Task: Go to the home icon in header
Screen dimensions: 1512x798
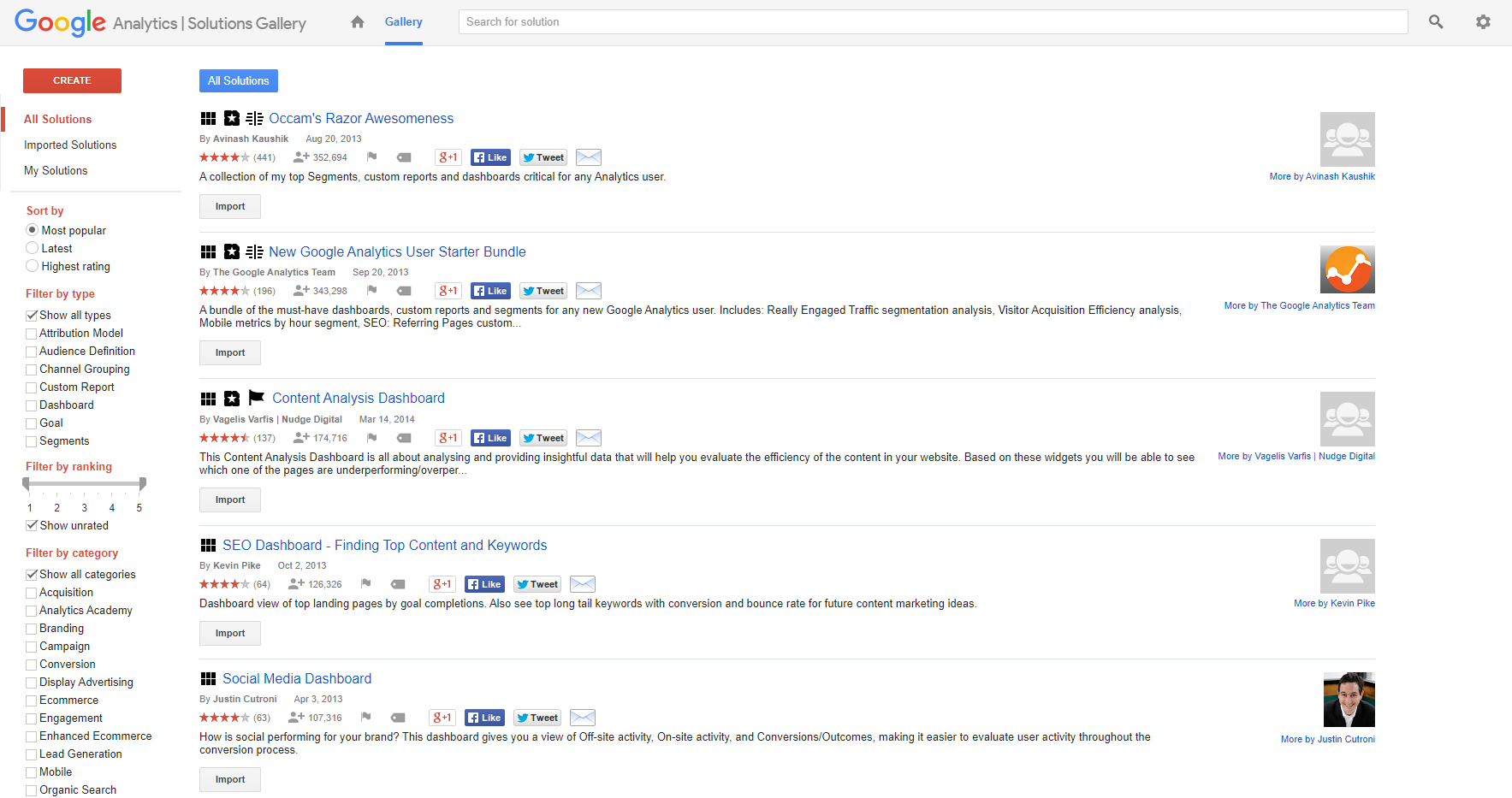Action: (x=358, y=22)
